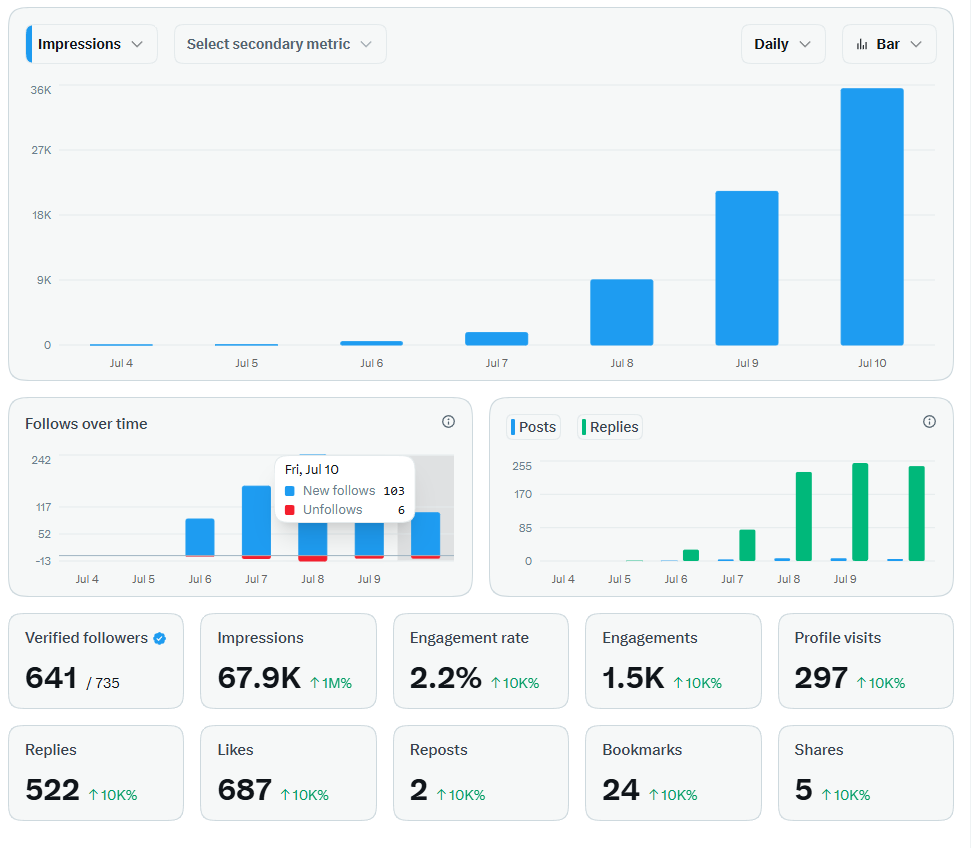Open the Impressions 67.9K card
Viewport: 972px width, 848px height.
[288, 661]
